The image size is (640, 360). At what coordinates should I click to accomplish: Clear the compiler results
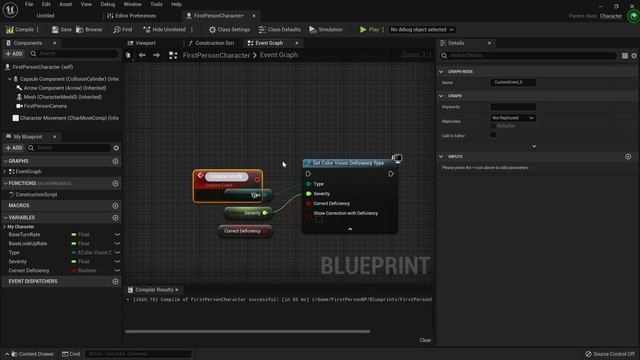tap(425, 340)
